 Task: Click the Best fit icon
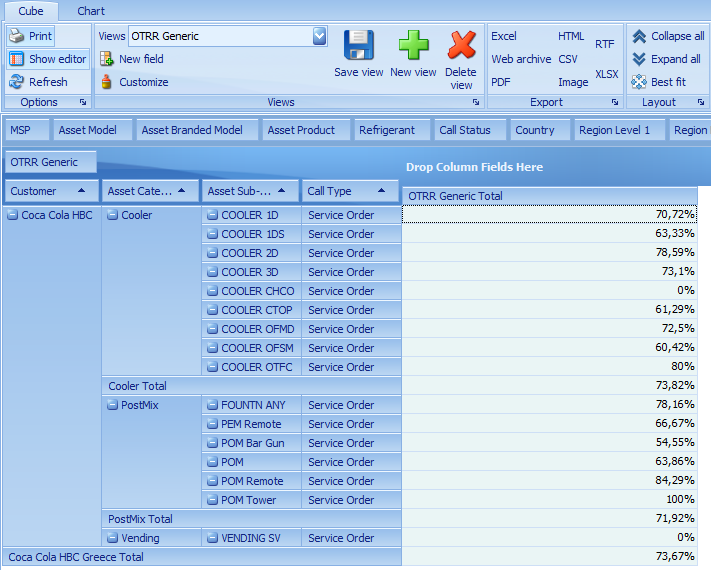(639, 82)
